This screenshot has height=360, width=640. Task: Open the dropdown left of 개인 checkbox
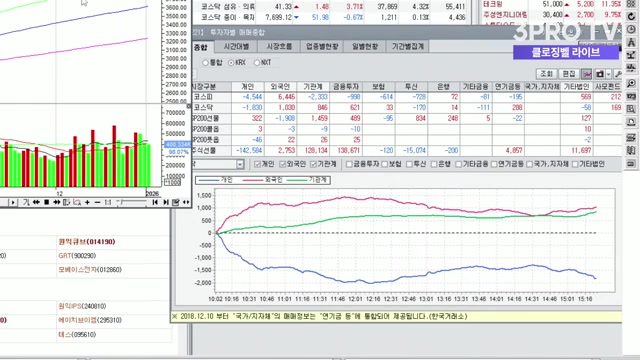pos(240,164)
